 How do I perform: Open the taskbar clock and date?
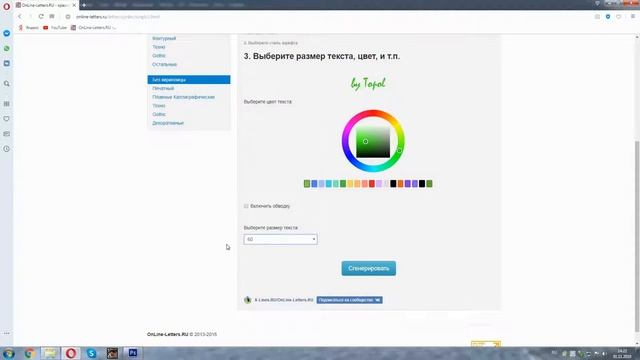pyautogui.click(x=622, y=353)
